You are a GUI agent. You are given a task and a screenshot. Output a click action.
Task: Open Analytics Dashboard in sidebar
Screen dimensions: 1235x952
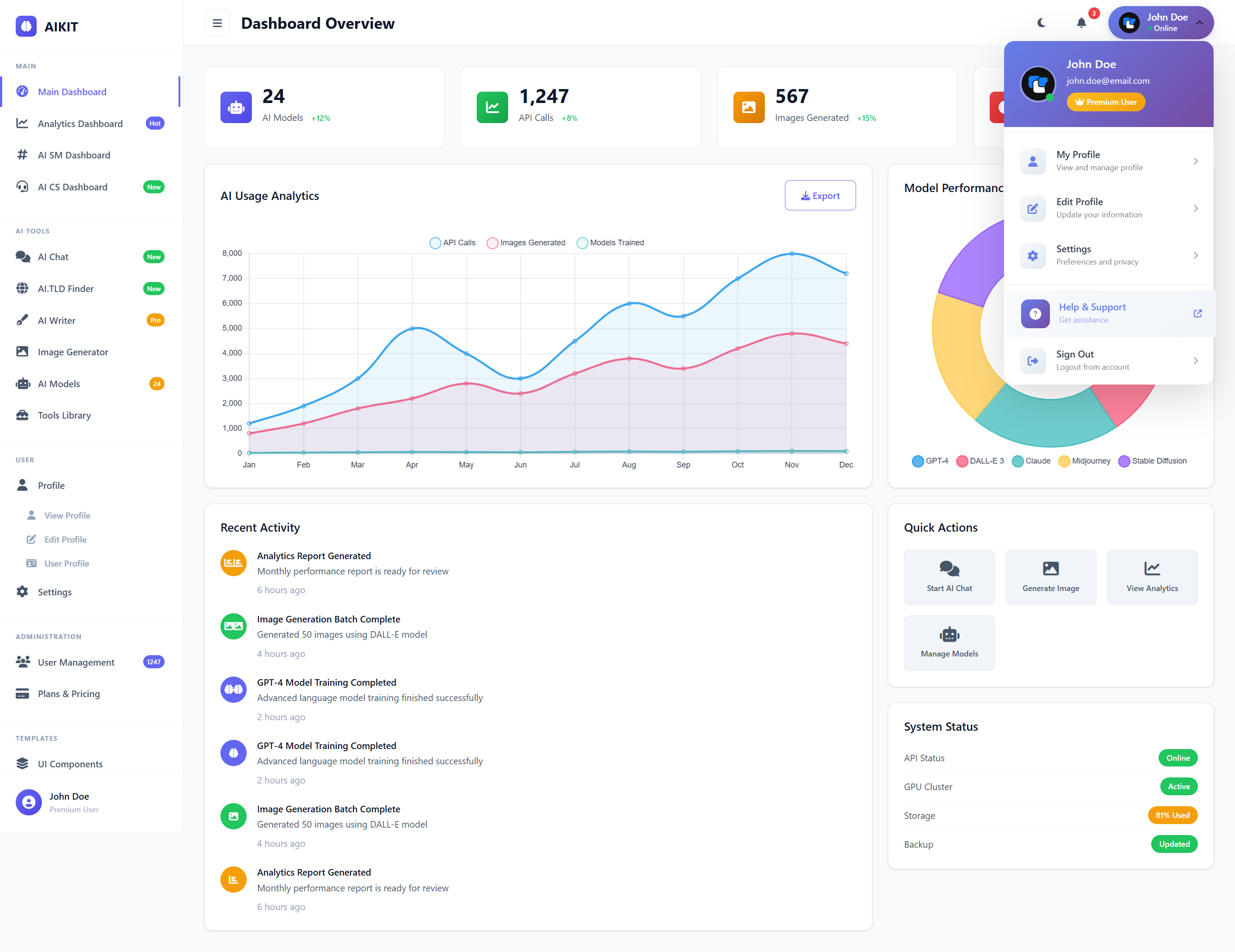click(x=80, y=123)
